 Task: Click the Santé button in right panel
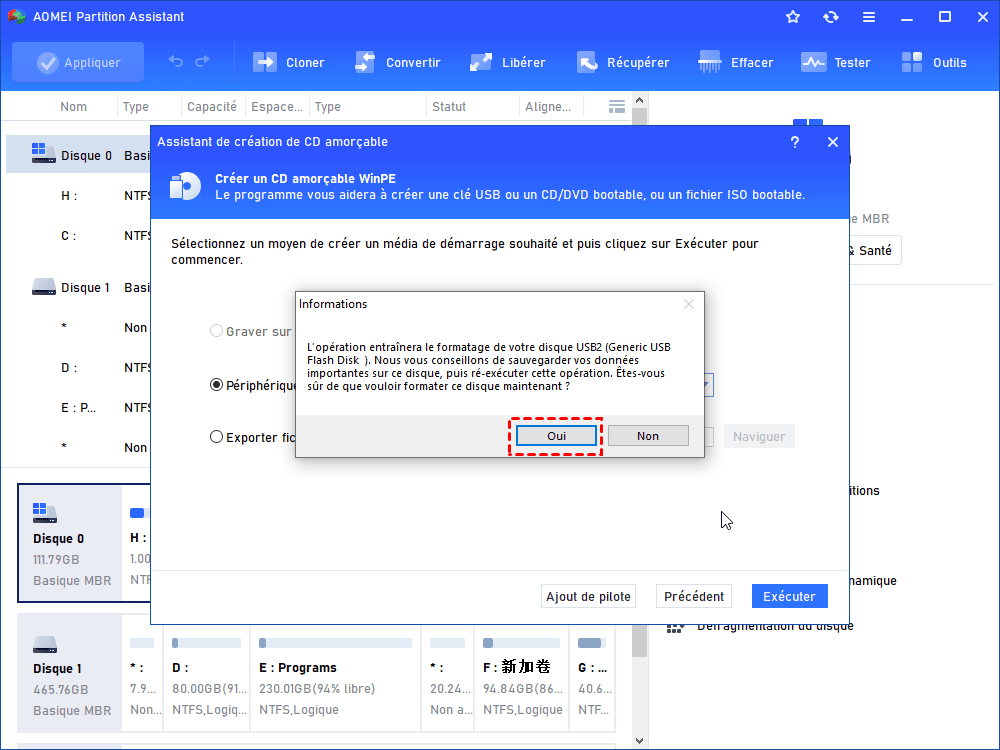tap(874, 251)
